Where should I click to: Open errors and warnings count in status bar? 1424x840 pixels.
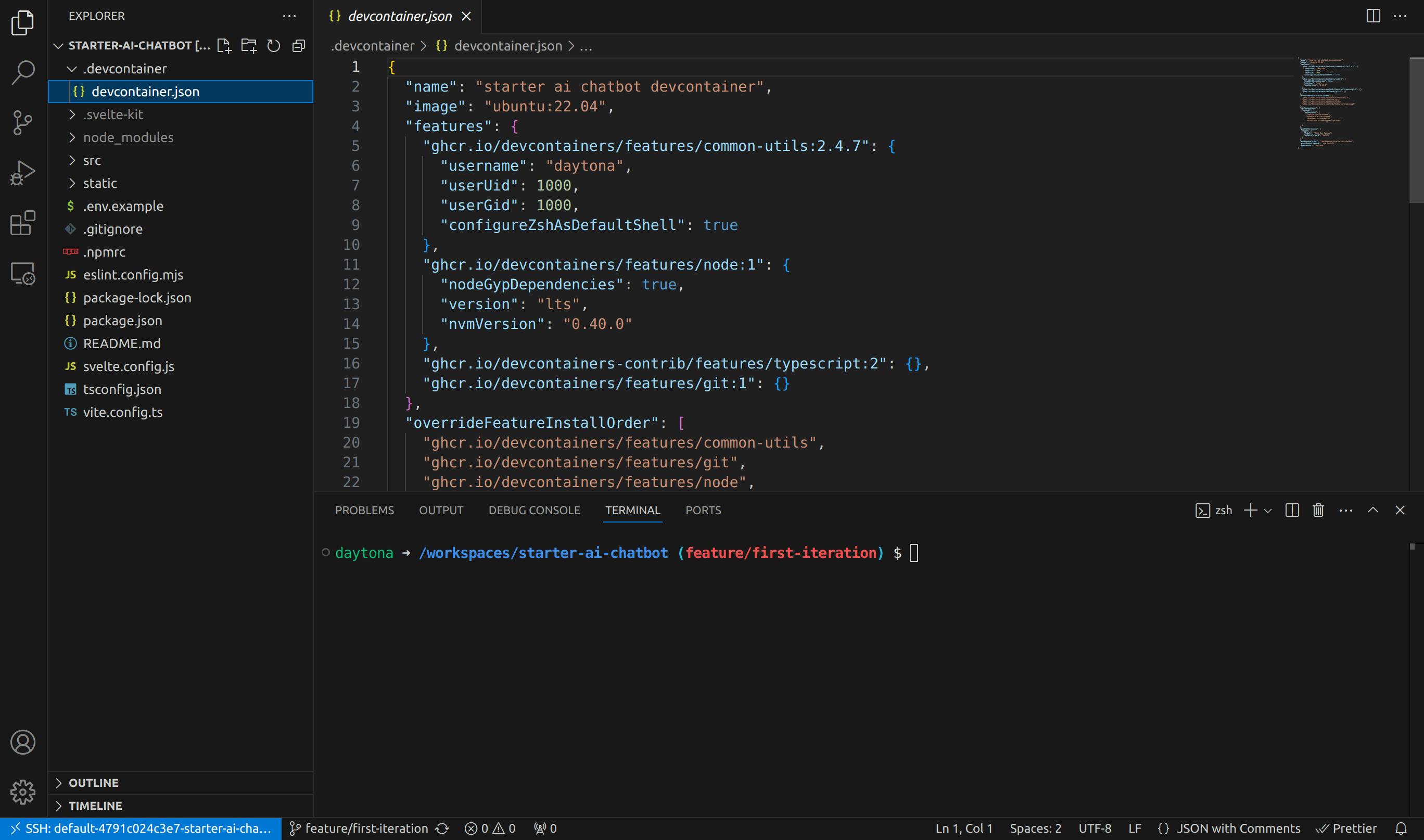[x=490, y=829]
